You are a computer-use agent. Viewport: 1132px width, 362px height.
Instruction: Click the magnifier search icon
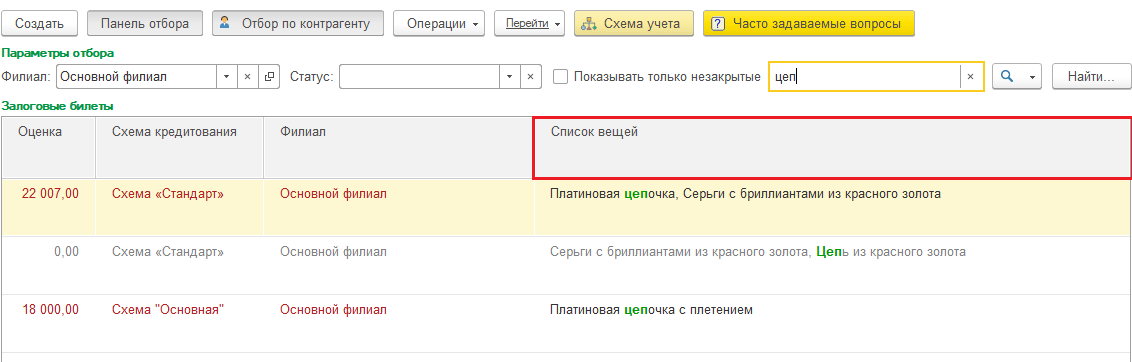click(x=1007, y=77)
